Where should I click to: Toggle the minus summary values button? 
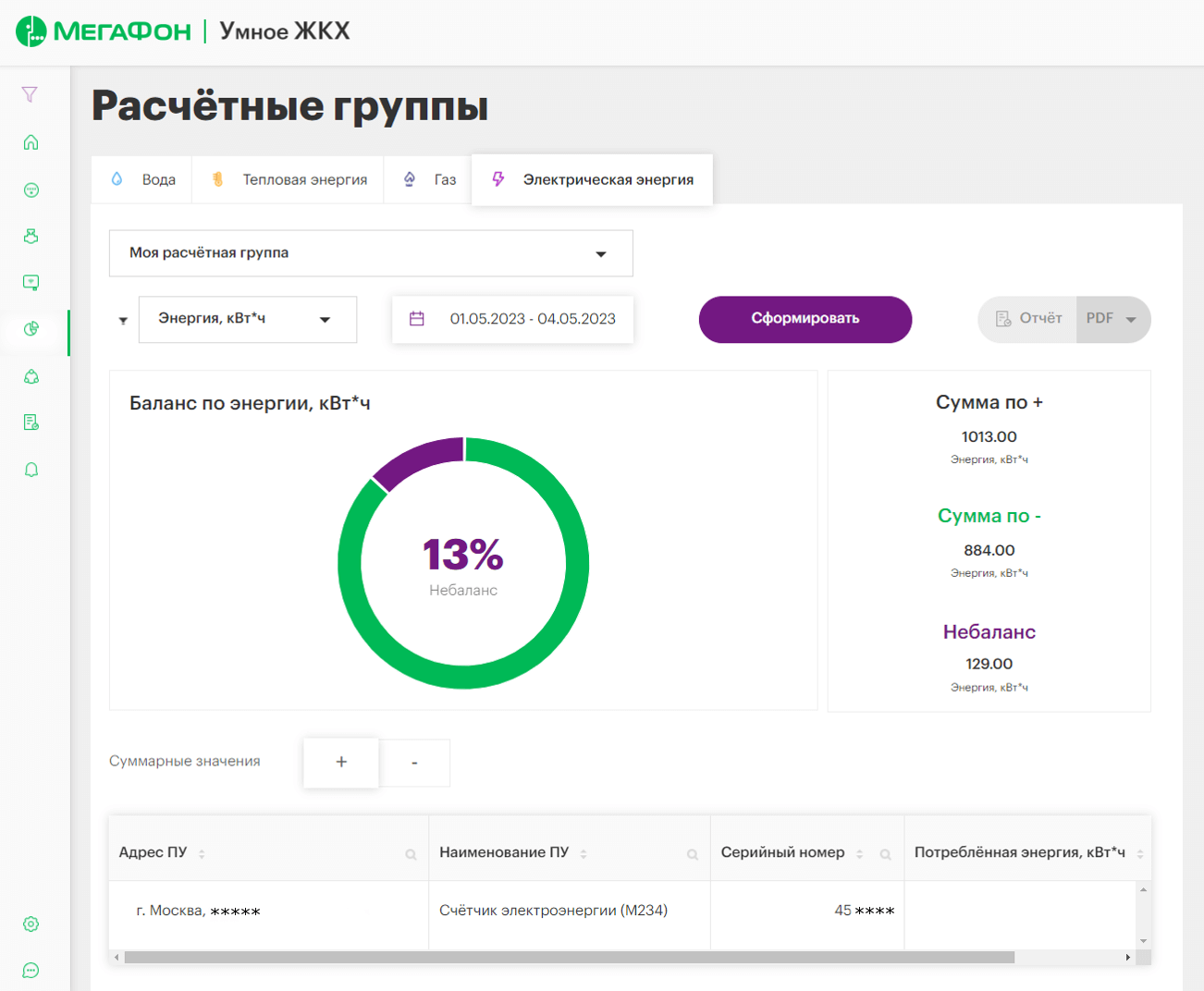click(414, 763)
